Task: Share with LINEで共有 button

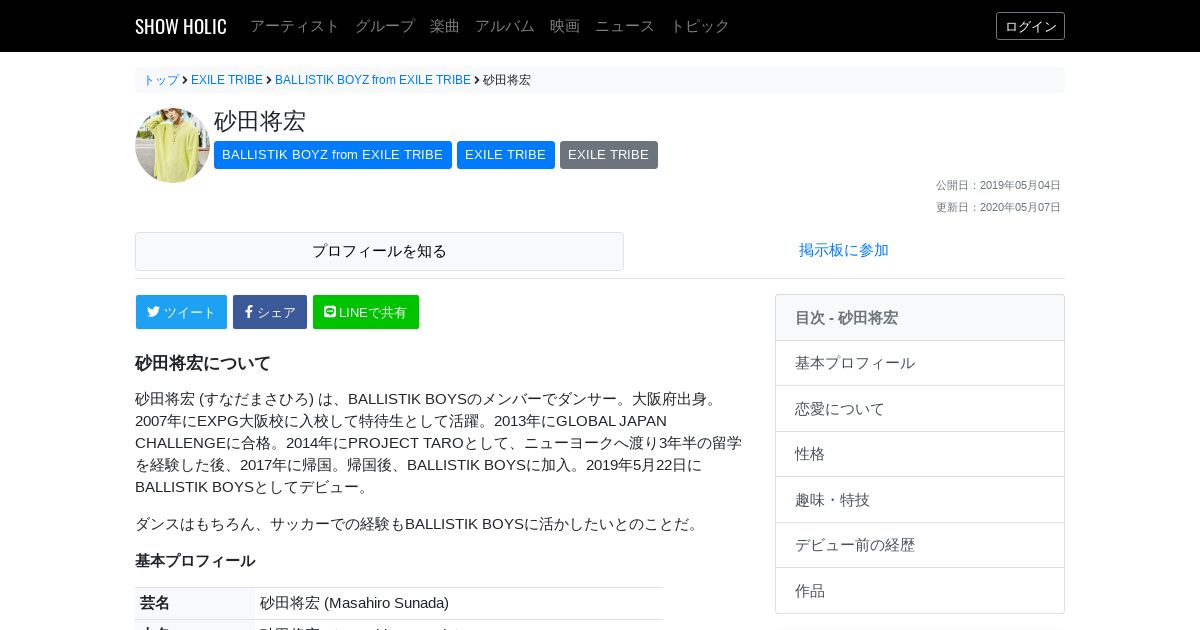Action: [x=366, y=312]
